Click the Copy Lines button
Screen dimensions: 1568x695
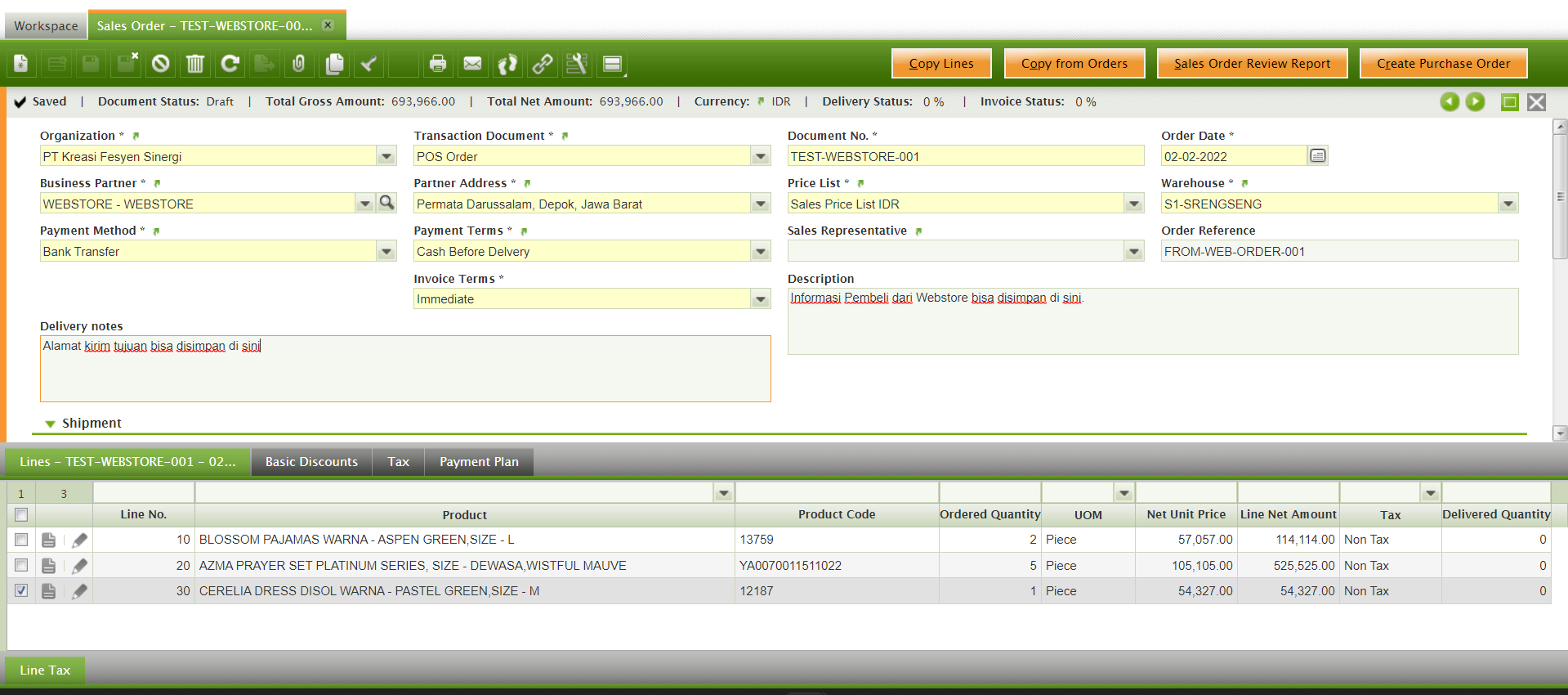[941, 64]
